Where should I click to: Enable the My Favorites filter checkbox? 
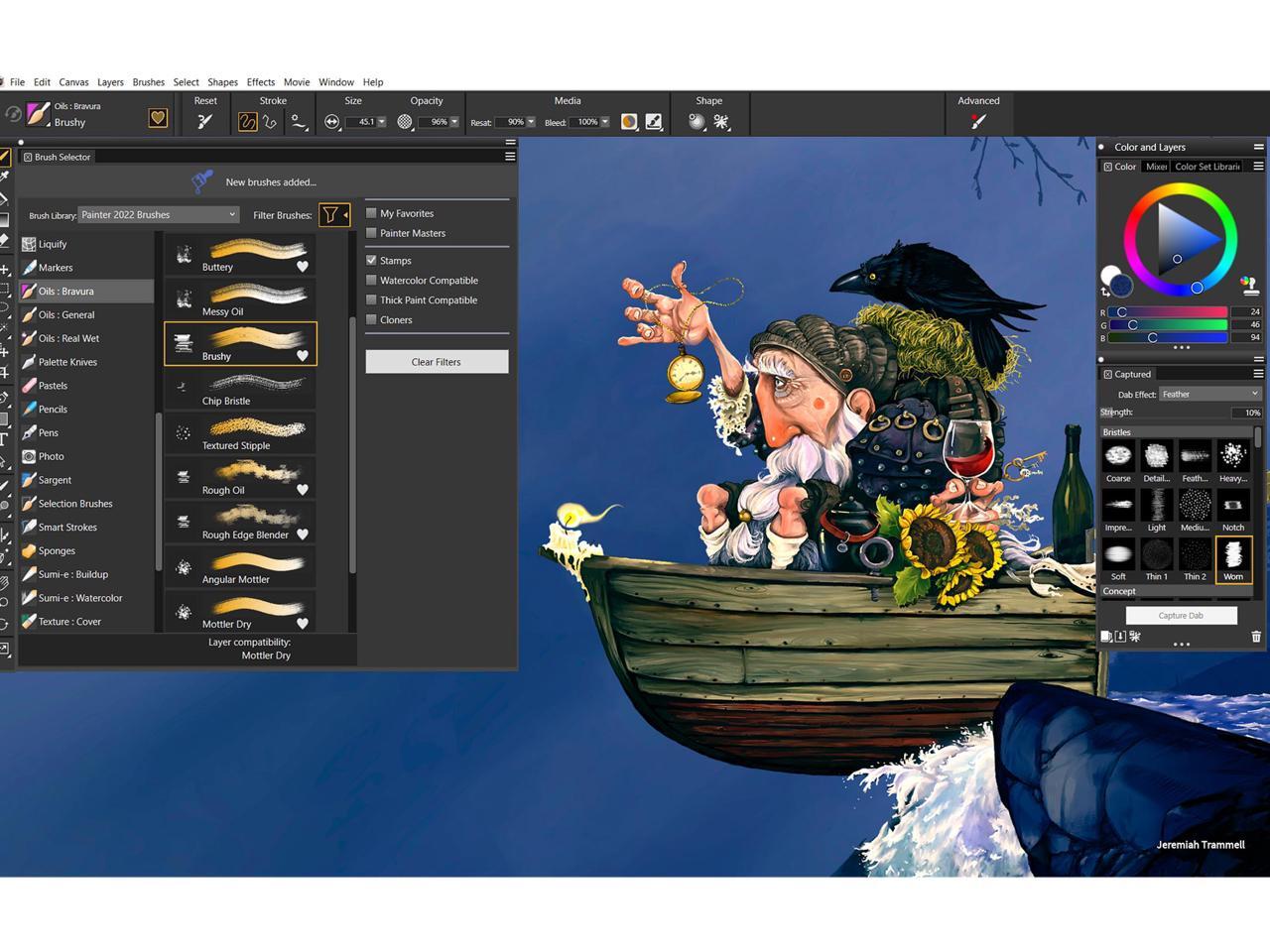pyautogui.click(x=372, y=213)
